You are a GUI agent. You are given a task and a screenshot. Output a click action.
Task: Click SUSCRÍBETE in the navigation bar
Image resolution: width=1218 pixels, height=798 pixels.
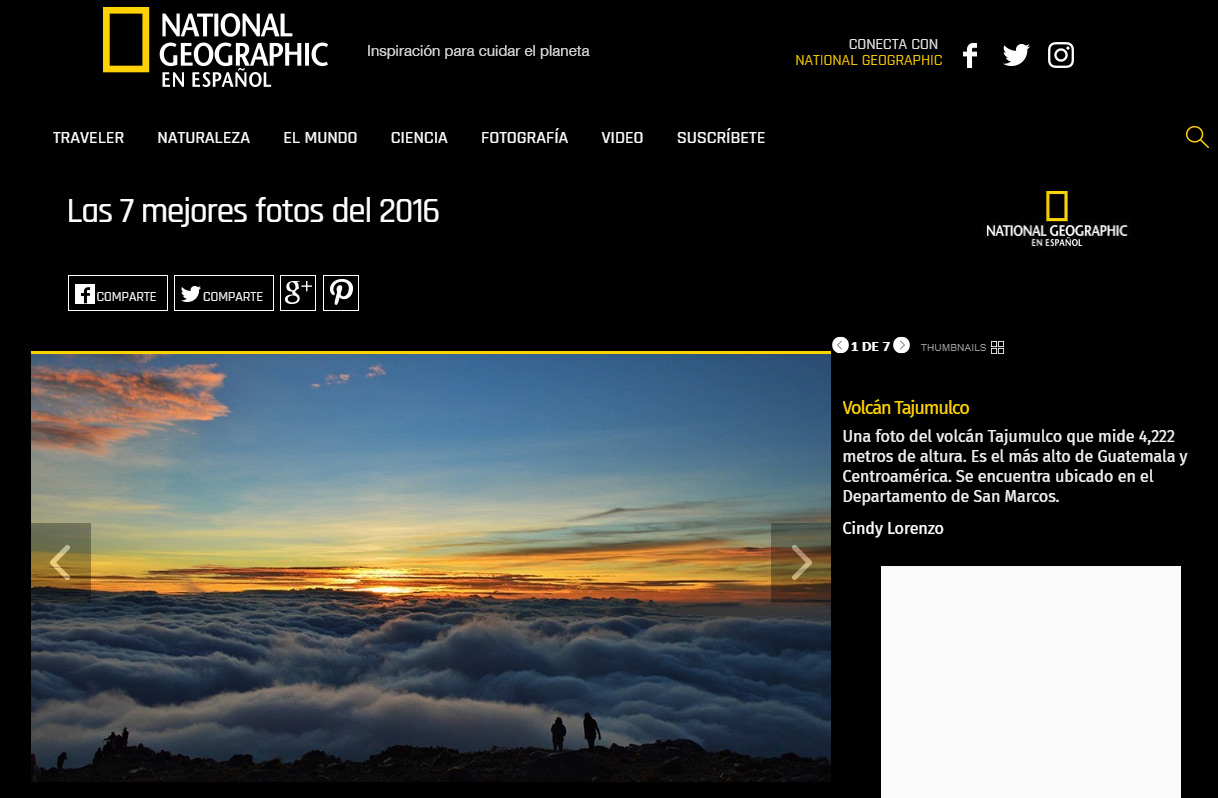tap(720, 137)
